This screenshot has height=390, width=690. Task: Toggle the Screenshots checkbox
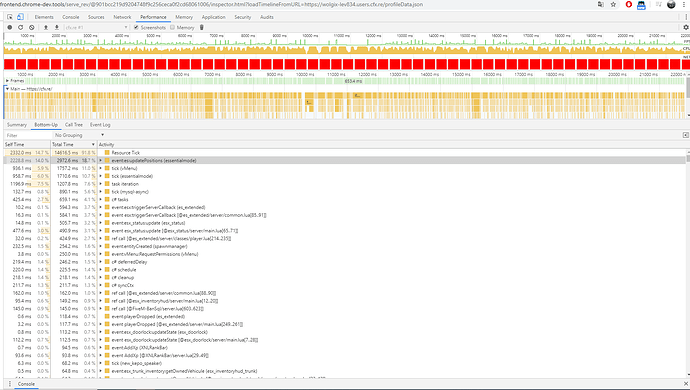coord(136,27)
